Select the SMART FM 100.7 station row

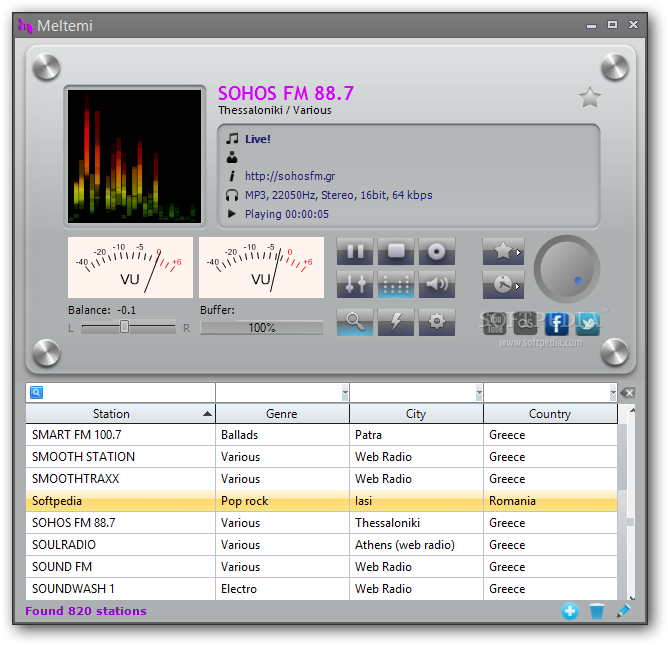(x=321, y=435)
